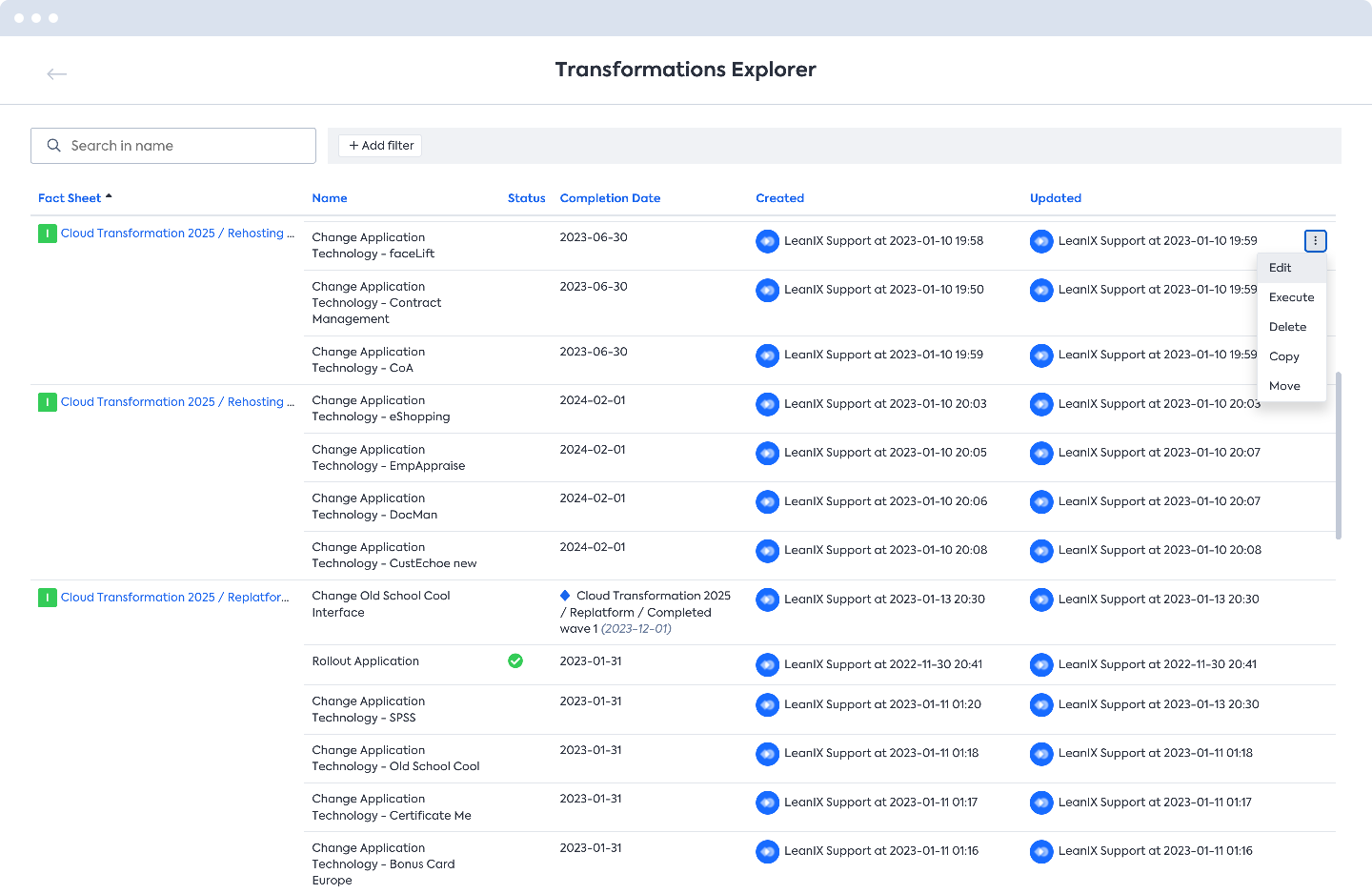Click the green Initiative badge beside Replatform entry

(47, 597)
